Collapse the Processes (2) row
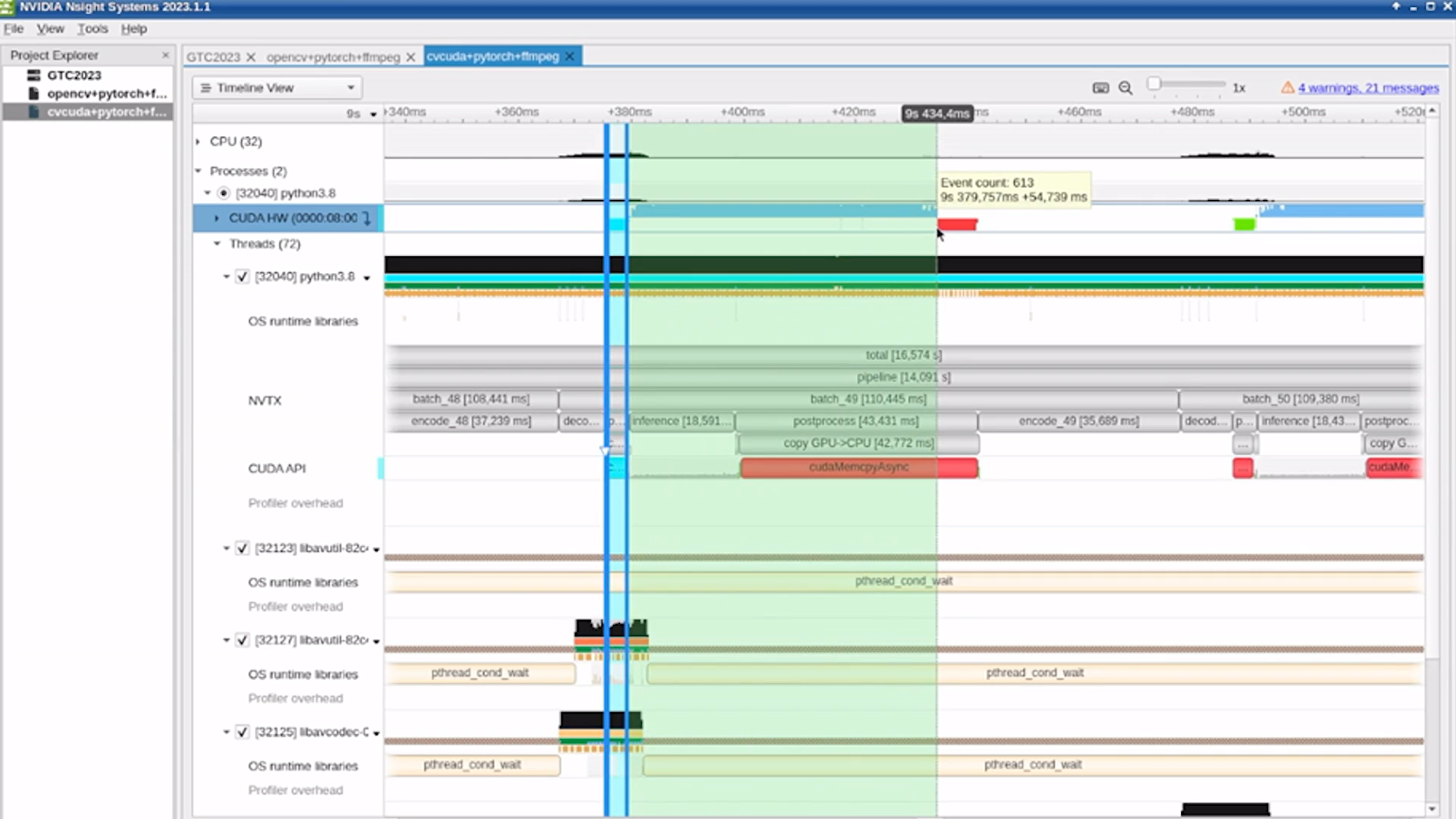 tap(198, 171)
